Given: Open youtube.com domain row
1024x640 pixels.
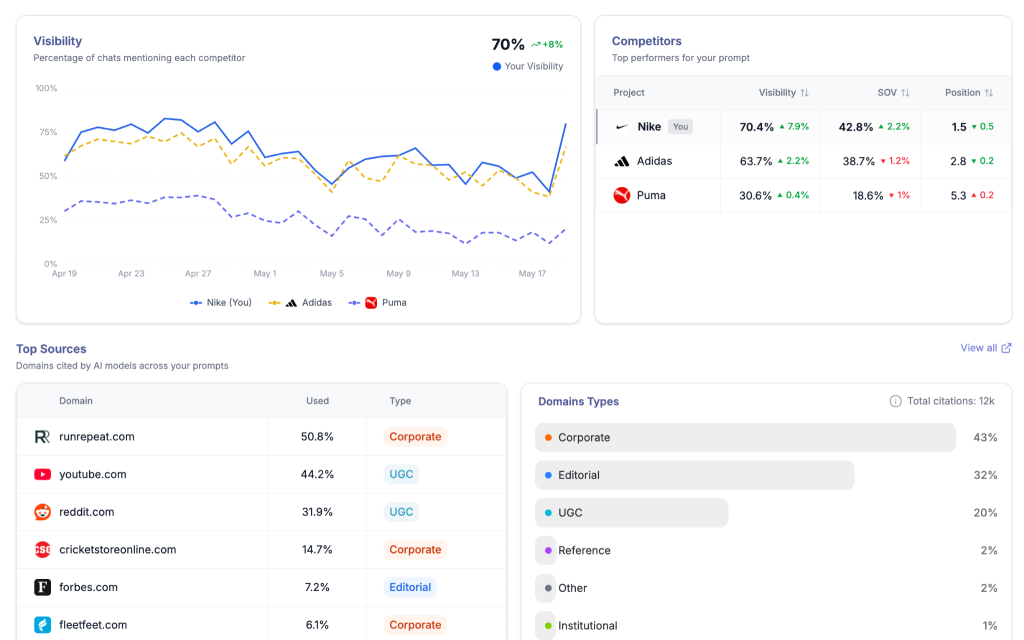Looking at the screenshot, I should 261,474.
